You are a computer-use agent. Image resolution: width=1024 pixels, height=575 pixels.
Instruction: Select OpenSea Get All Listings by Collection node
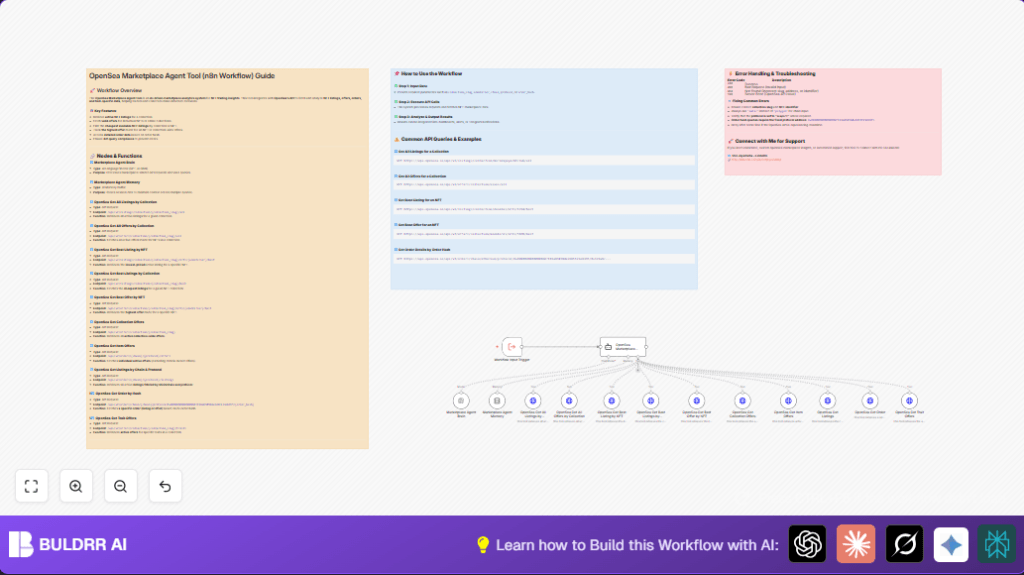coord(533,401)
